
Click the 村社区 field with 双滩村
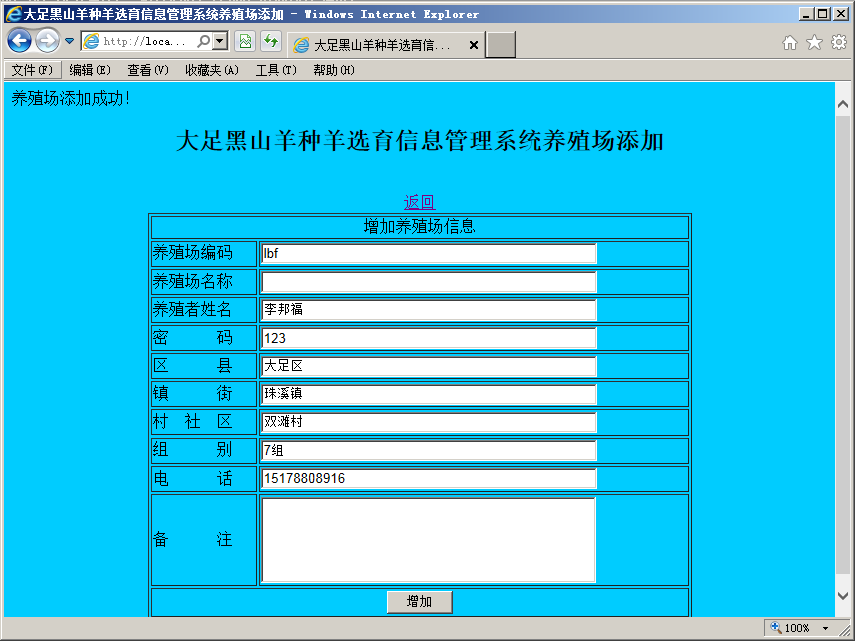429,422
